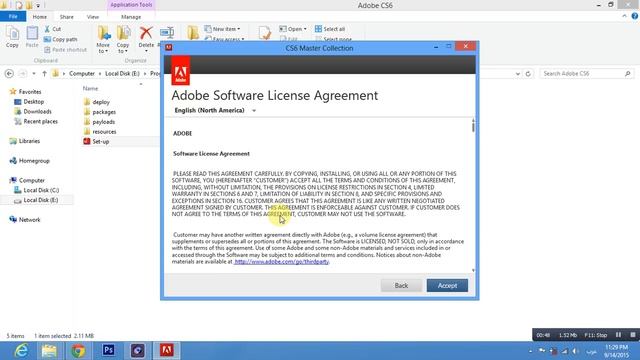Switch to the View ribbon tab
640x360 pixels.
(93, 17)
